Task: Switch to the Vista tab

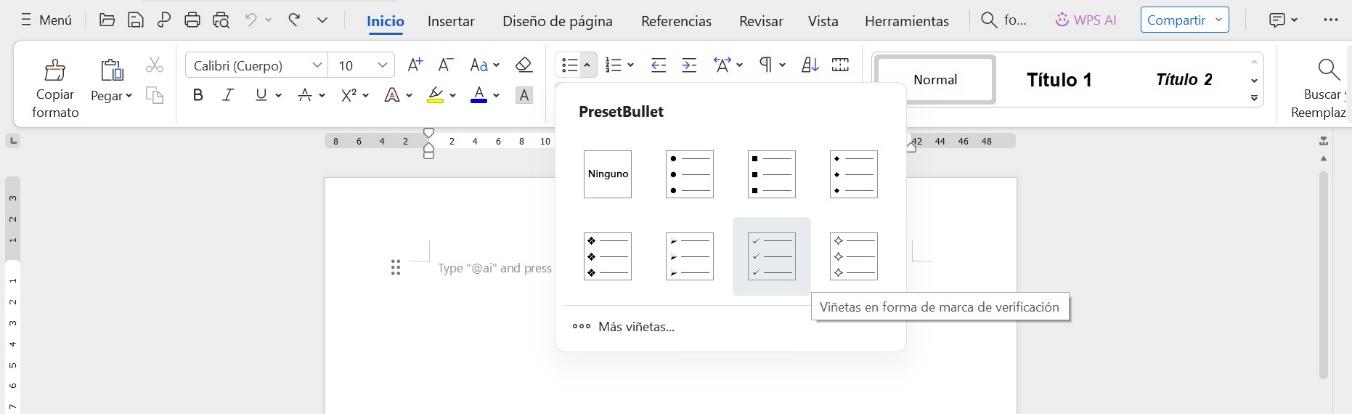Action: click(823, 20)
